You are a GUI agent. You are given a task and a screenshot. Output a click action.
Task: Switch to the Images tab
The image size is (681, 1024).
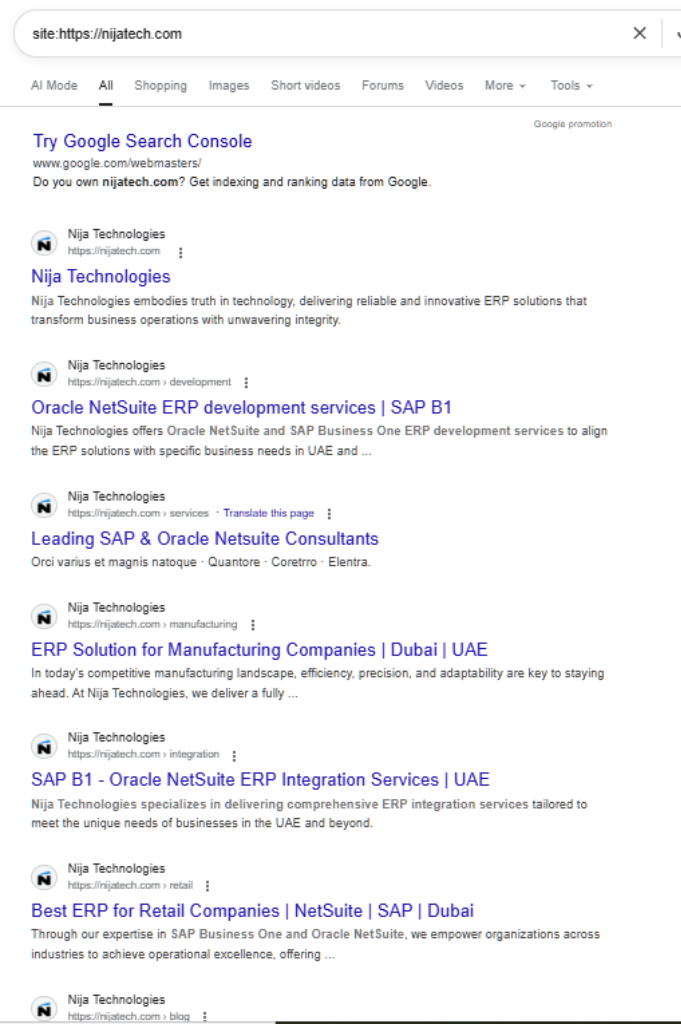click(x=229, y=86)
